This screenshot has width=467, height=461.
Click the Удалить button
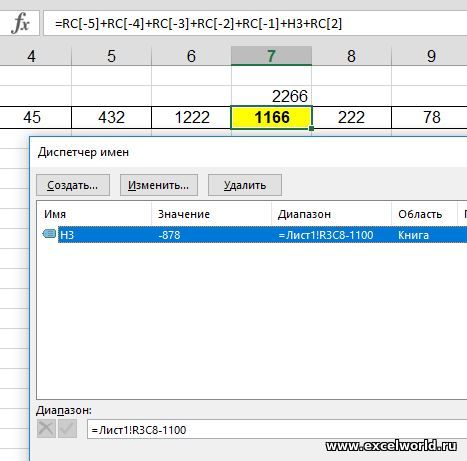coord(245,185)
